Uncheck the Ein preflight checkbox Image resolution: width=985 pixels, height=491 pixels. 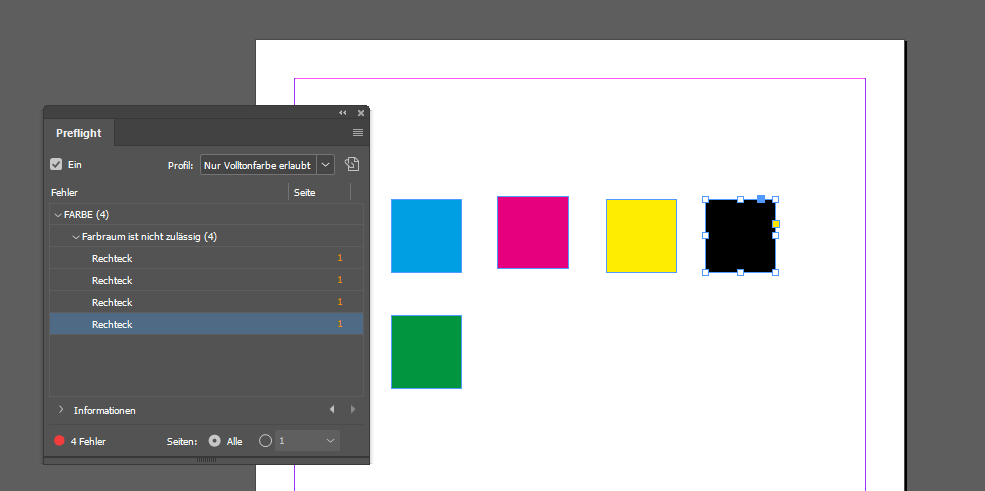point(56,164)
